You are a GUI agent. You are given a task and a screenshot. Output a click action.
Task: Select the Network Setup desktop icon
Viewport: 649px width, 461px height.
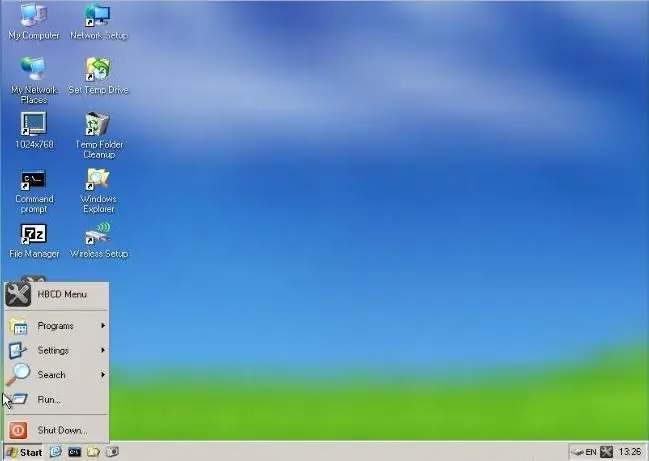[99, 22]
